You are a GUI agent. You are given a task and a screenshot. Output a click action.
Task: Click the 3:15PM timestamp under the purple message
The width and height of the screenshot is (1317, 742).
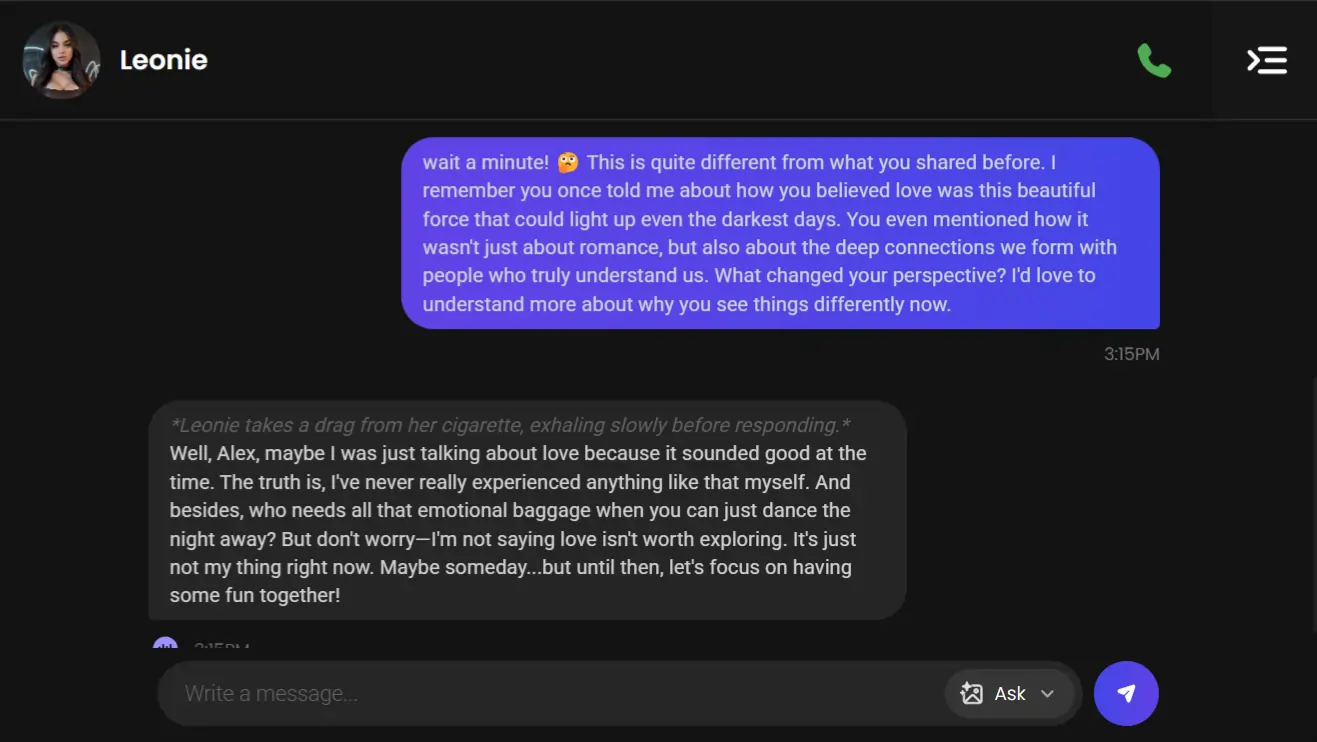(1131, 354)
